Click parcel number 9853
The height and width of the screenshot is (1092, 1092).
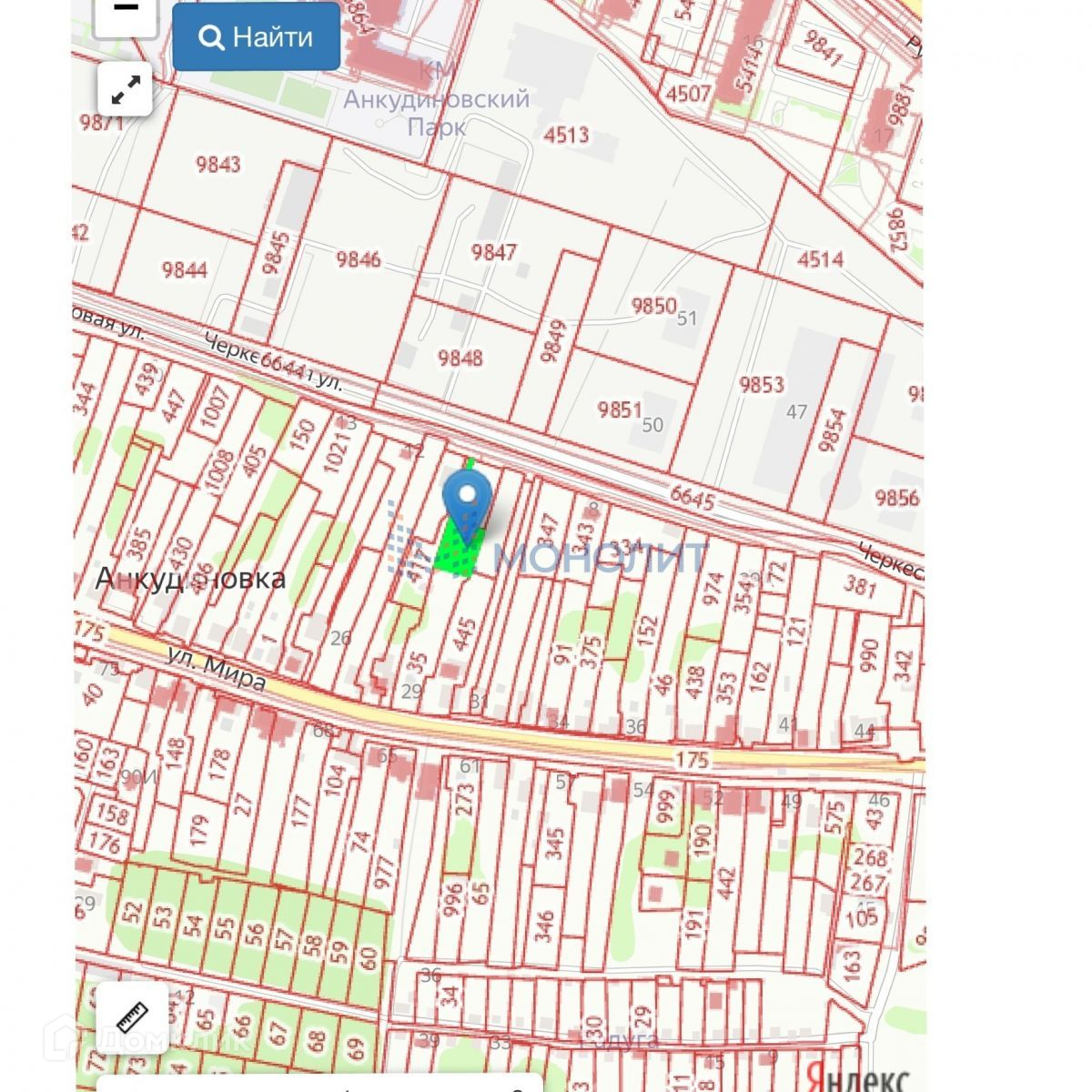pos(761,384)
